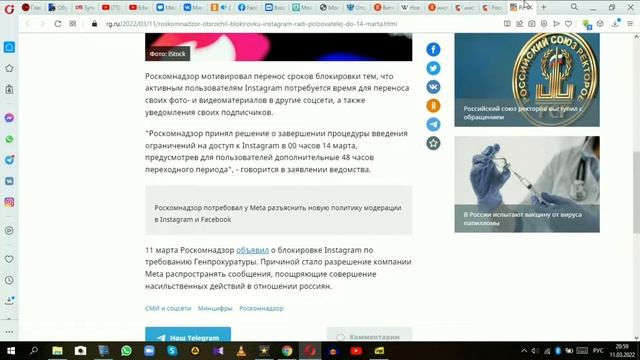Open papilloma virus vaccine article card
This screenshot has height=360, width=640.
click(x=527, y=184)
